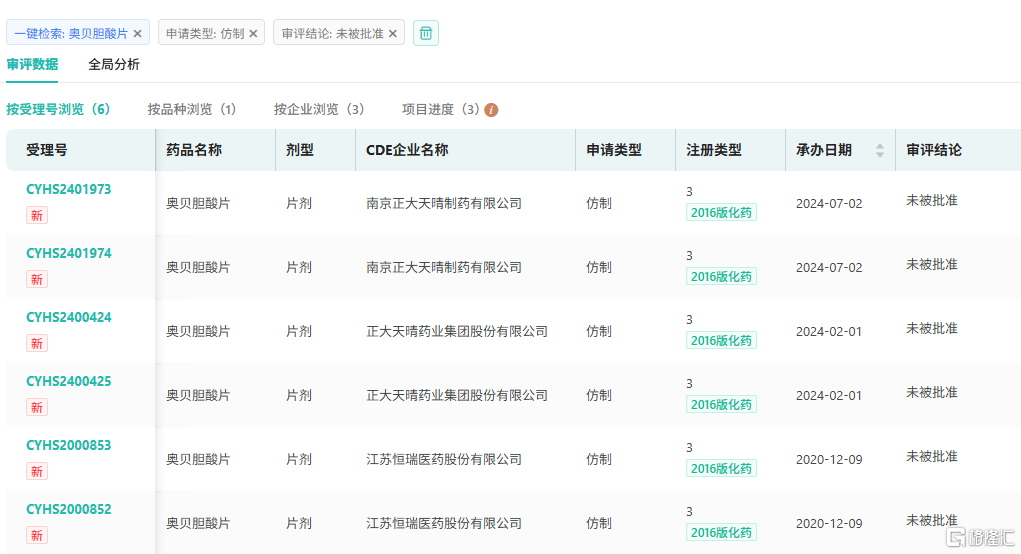Open record CYHS2000853

click(68, 445)
